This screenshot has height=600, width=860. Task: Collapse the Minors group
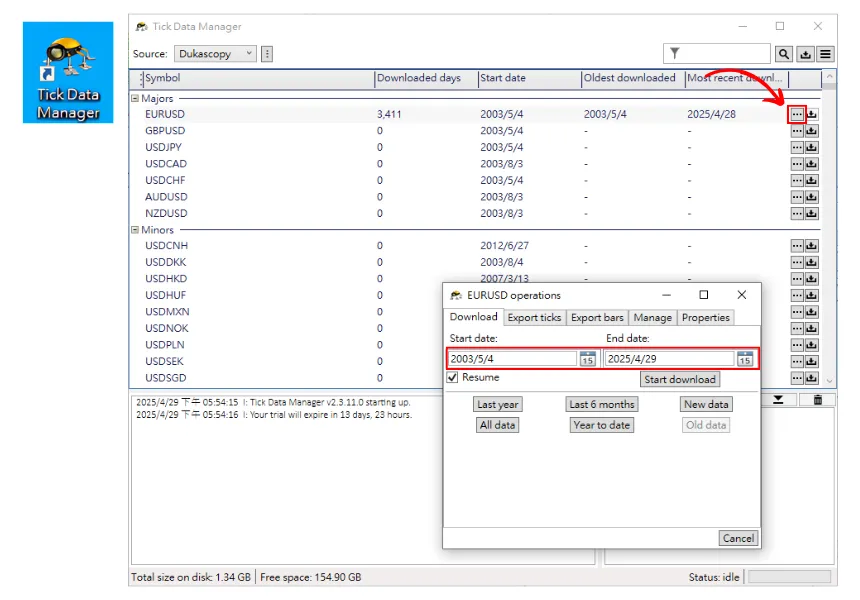(x=135, y=230)
